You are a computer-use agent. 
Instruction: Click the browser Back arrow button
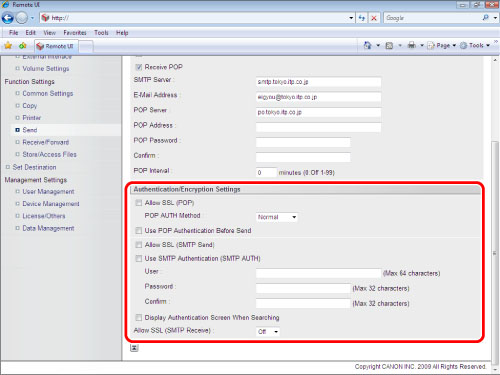point(8,18)
